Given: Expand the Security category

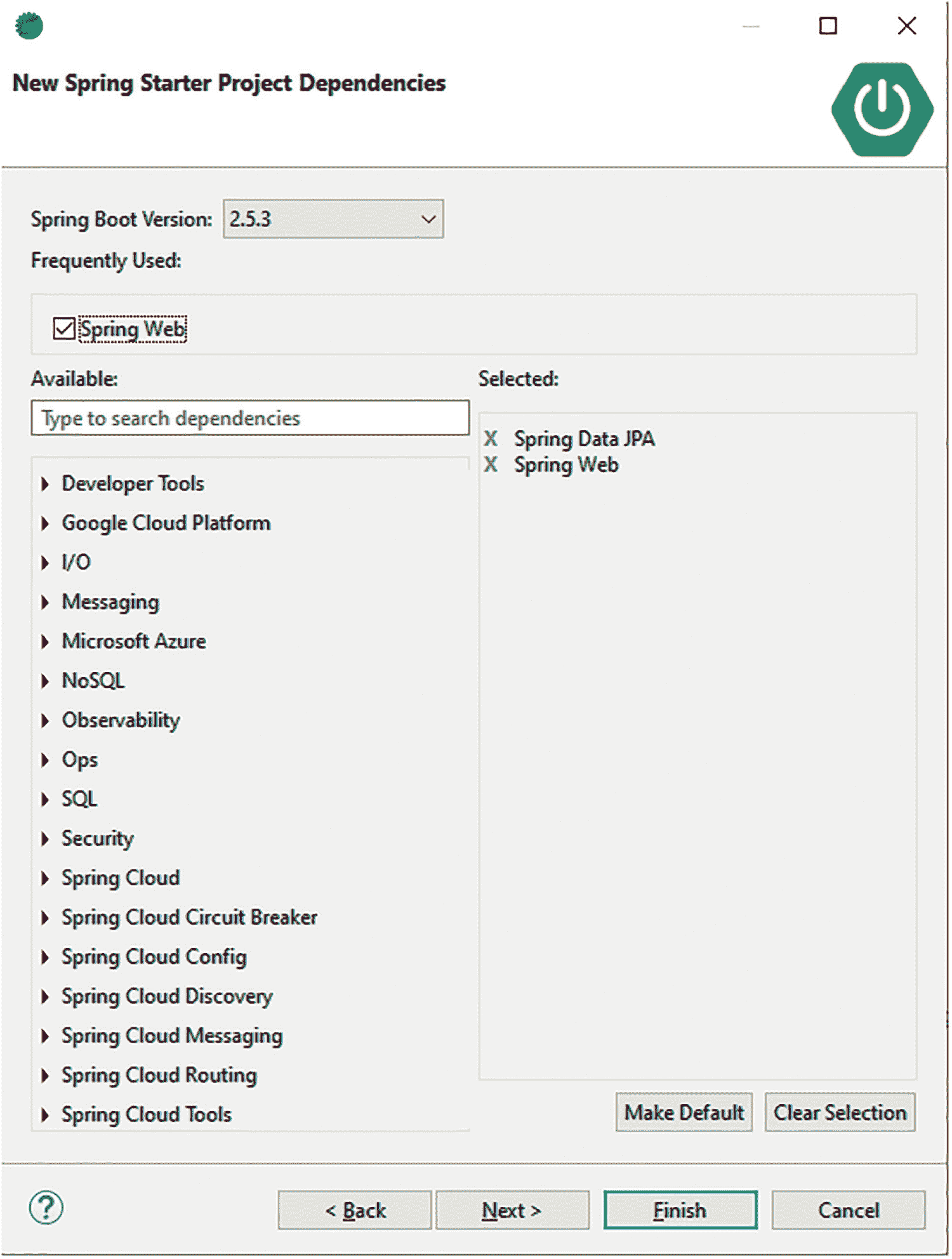Looking at the screenshot, I should point(45,840).
